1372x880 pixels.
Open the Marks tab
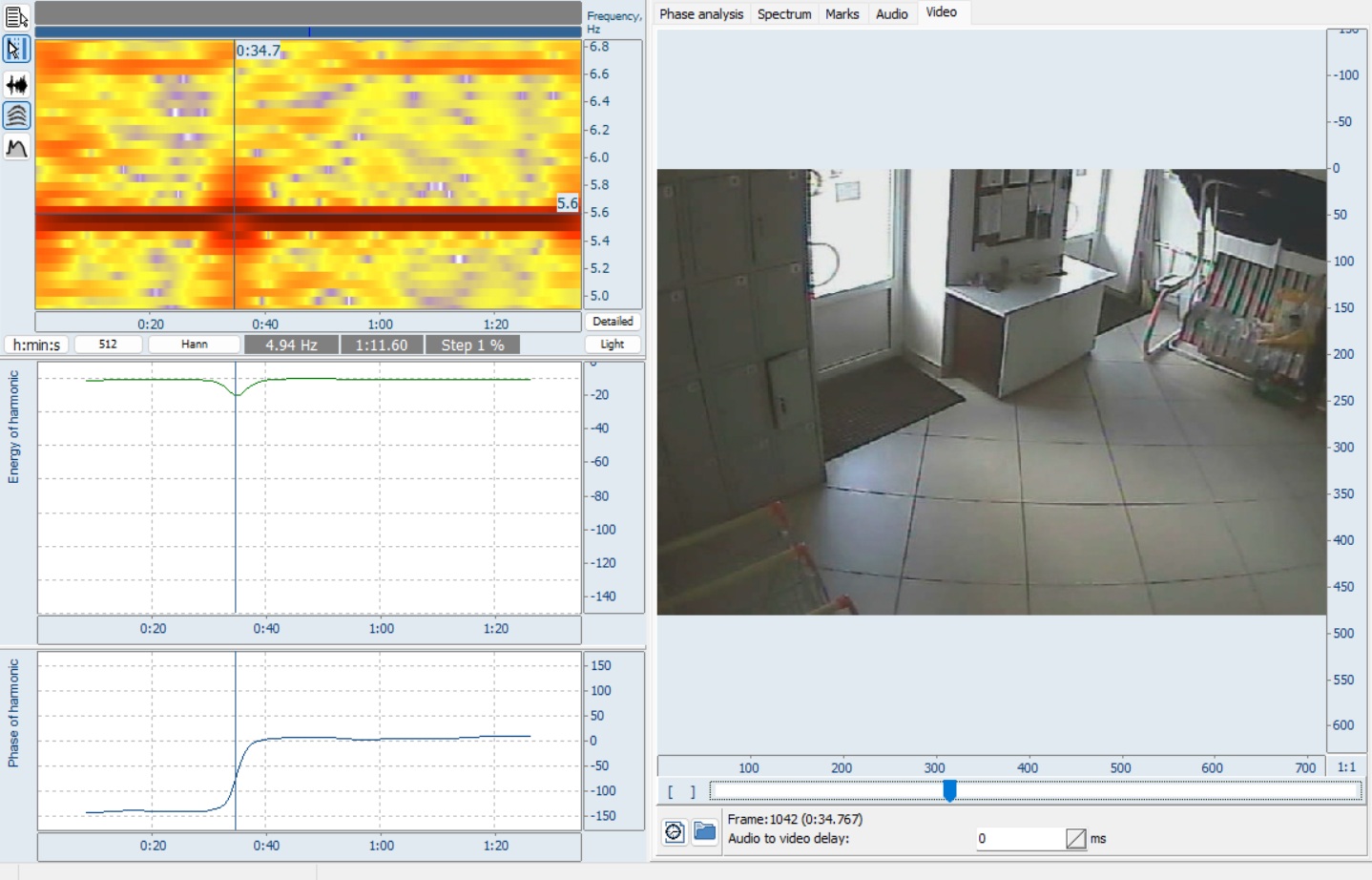842,14
